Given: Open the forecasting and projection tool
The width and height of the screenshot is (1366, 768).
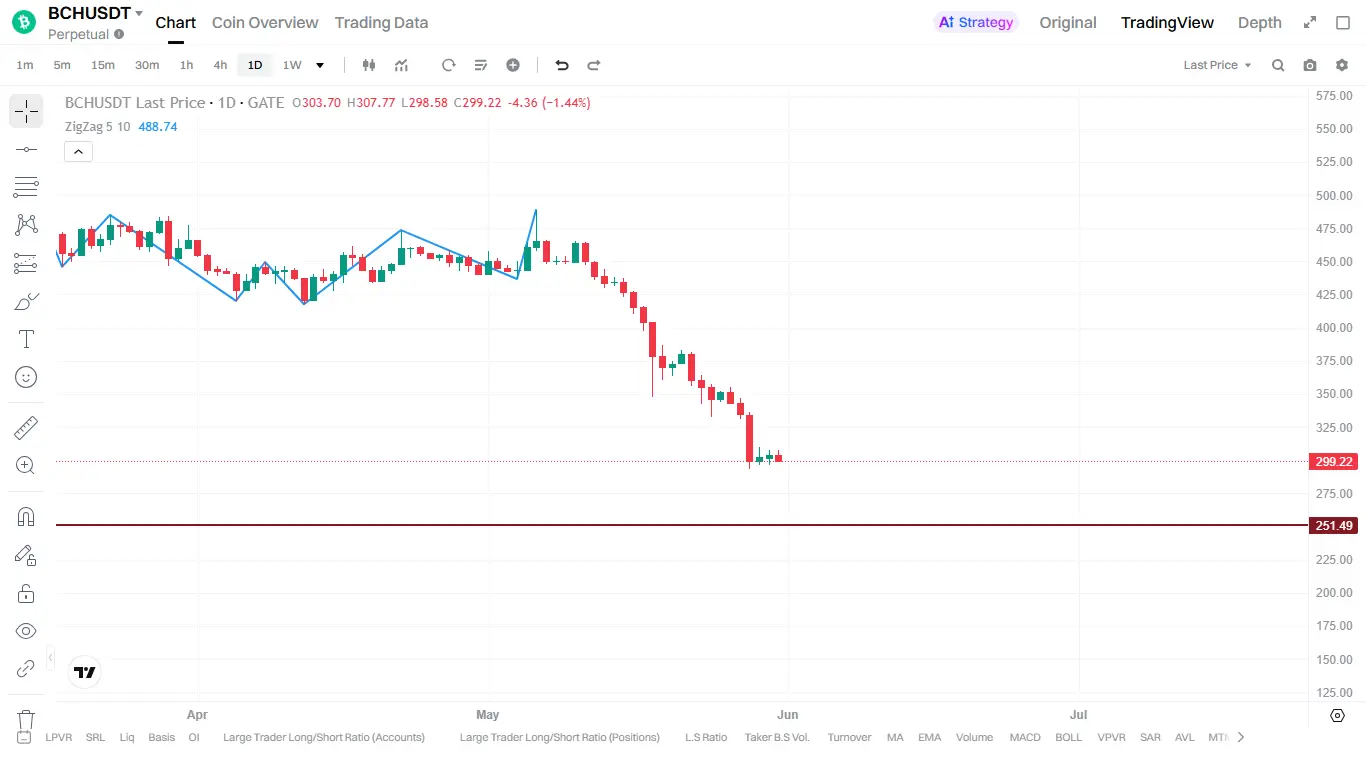Looking at the screenshot, I should click(x=26, y=263).
